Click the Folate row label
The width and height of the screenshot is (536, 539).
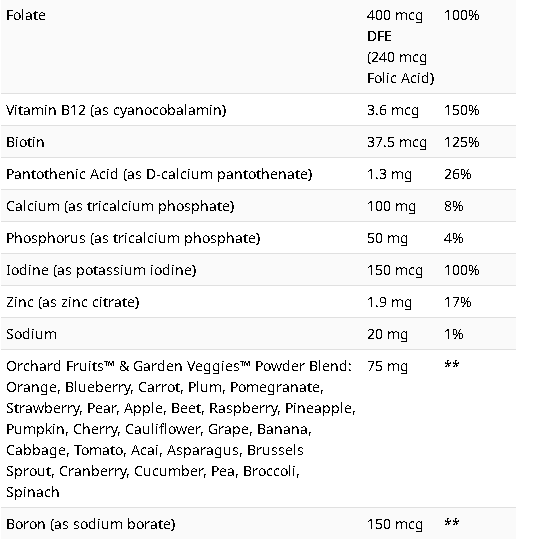[26, 15]
